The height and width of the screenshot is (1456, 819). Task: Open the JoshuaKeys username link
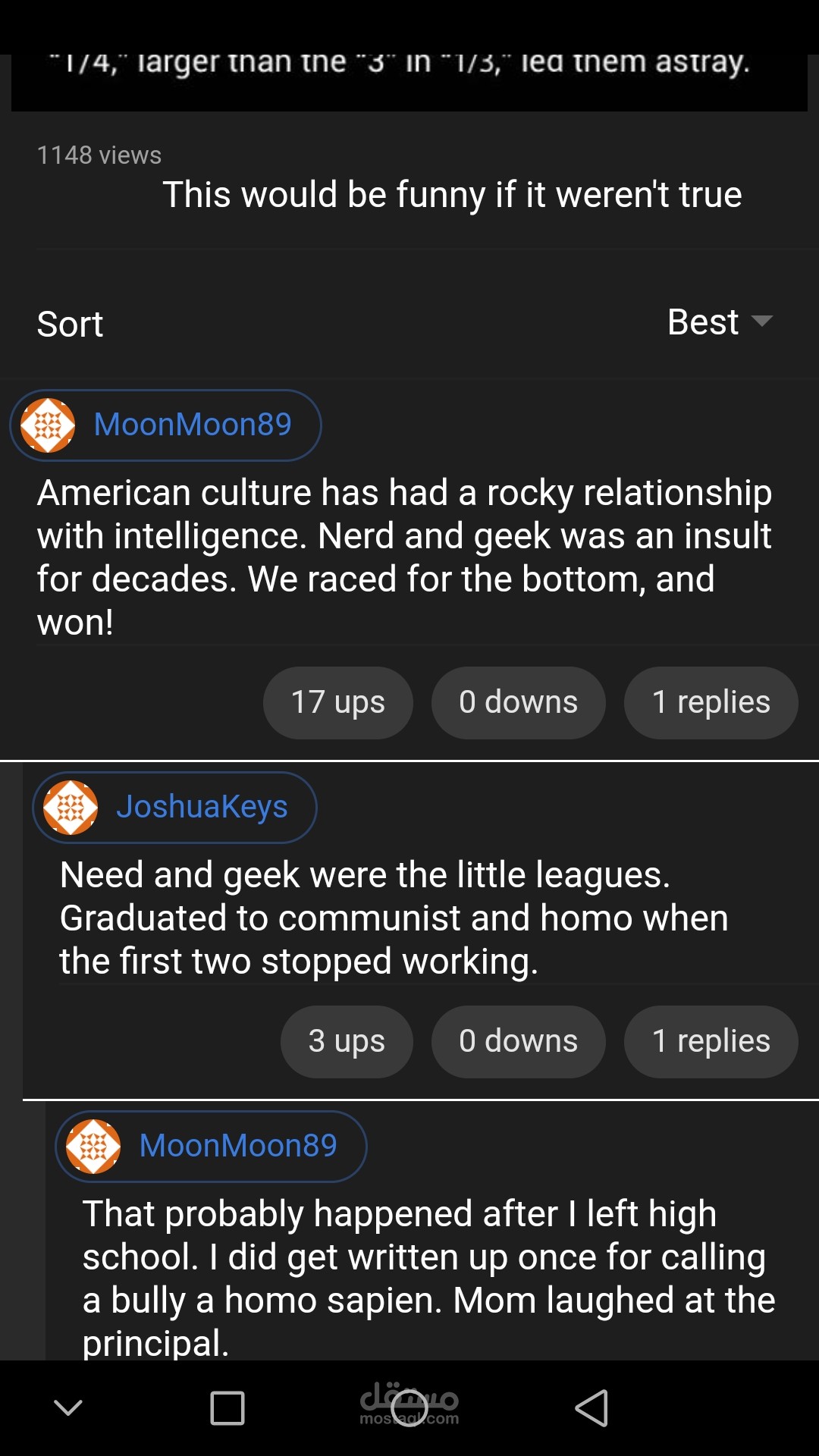coord(202,807)
